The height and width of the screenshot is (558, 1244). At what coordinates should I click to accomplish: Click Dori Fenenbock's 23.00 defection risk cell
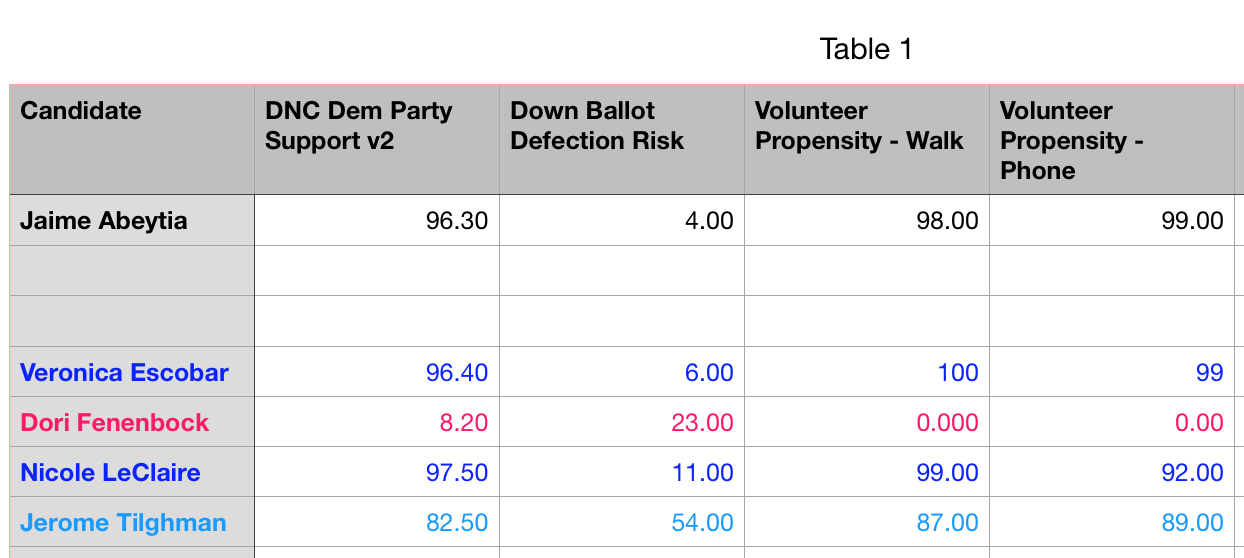[x=621, y=423]
